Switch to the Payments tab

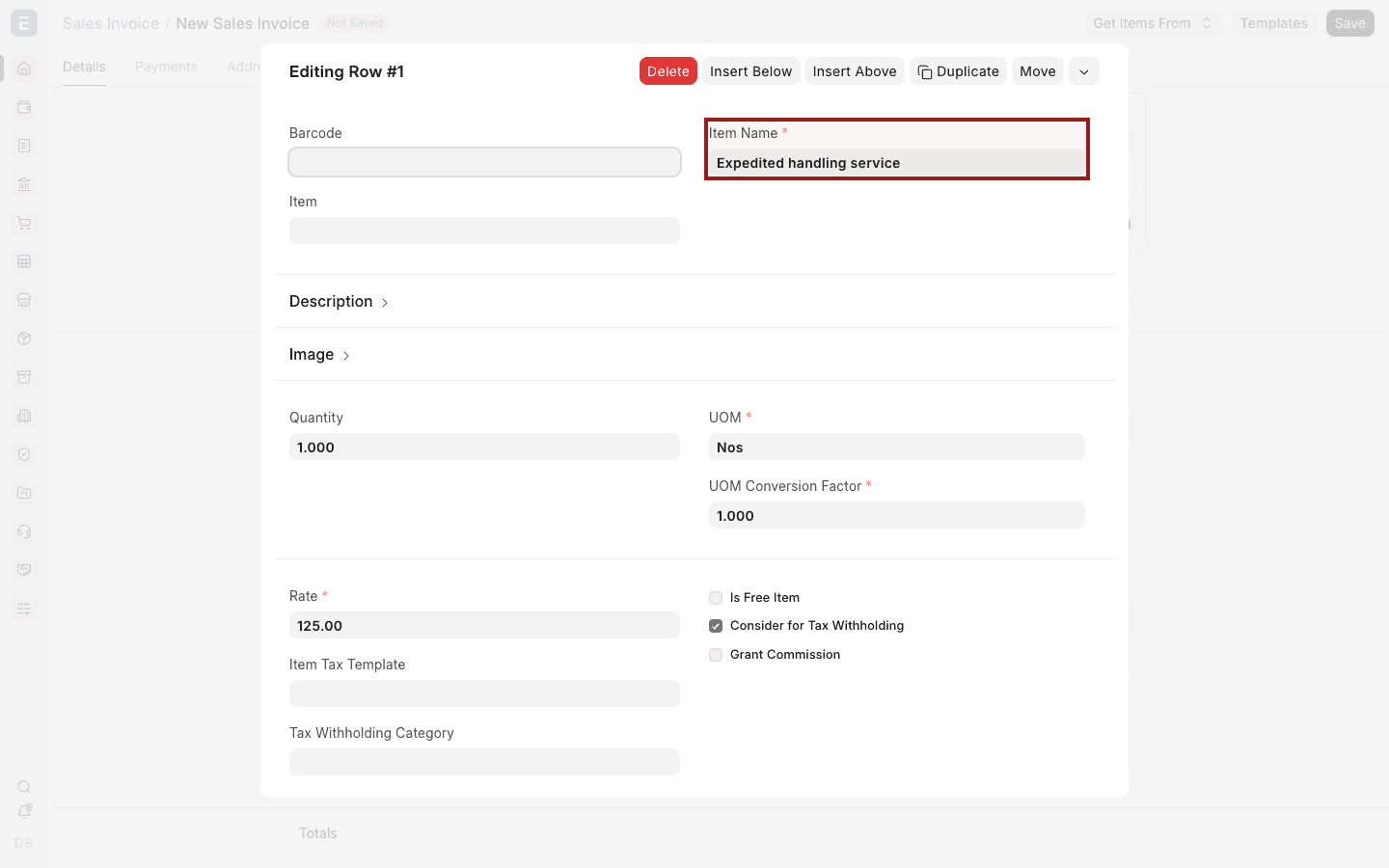click(x=166, y=67)
